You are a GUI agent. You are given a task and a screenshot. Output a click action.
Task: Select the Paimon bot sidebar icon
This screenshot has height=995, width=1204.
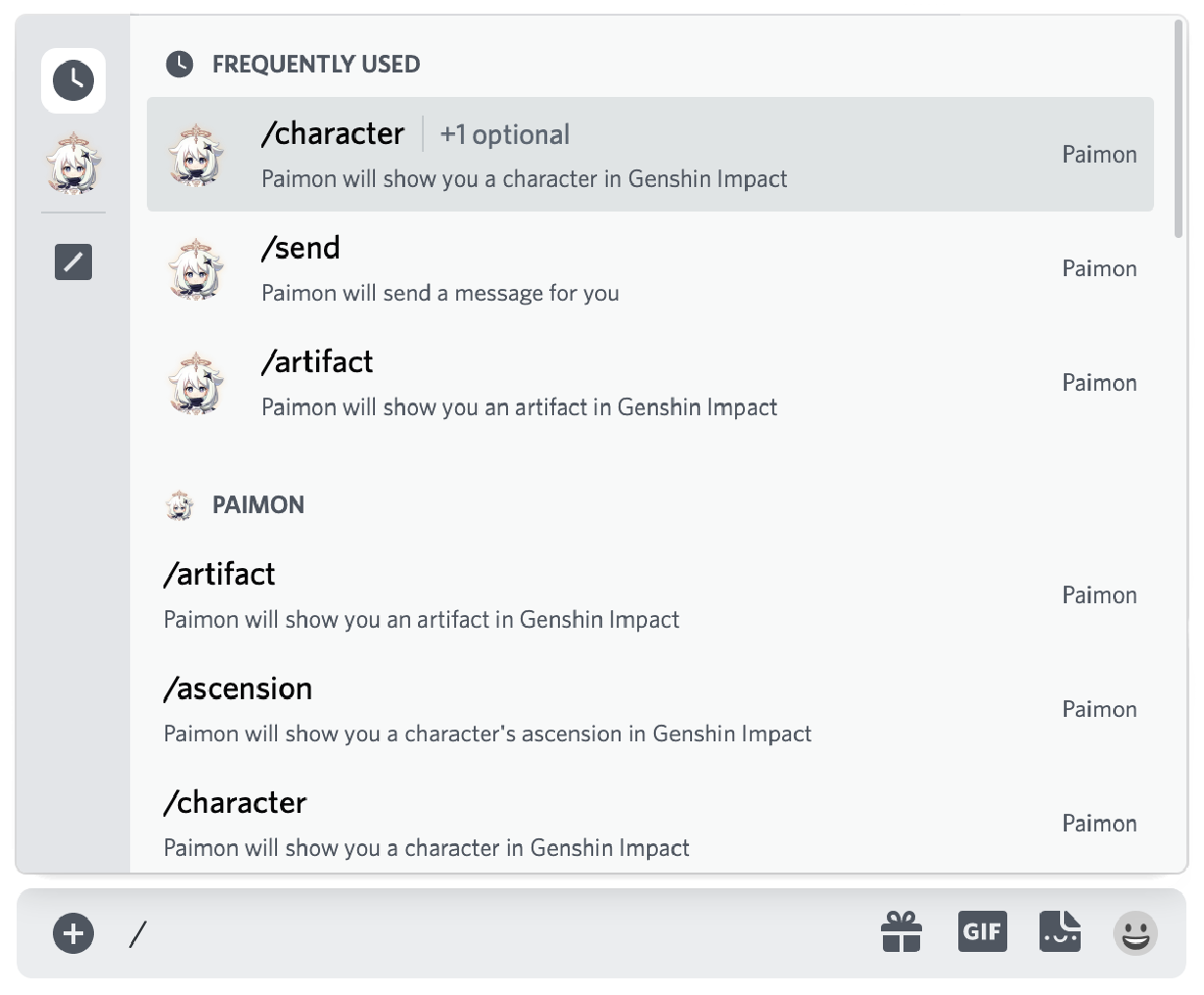[x=73, y=164]
